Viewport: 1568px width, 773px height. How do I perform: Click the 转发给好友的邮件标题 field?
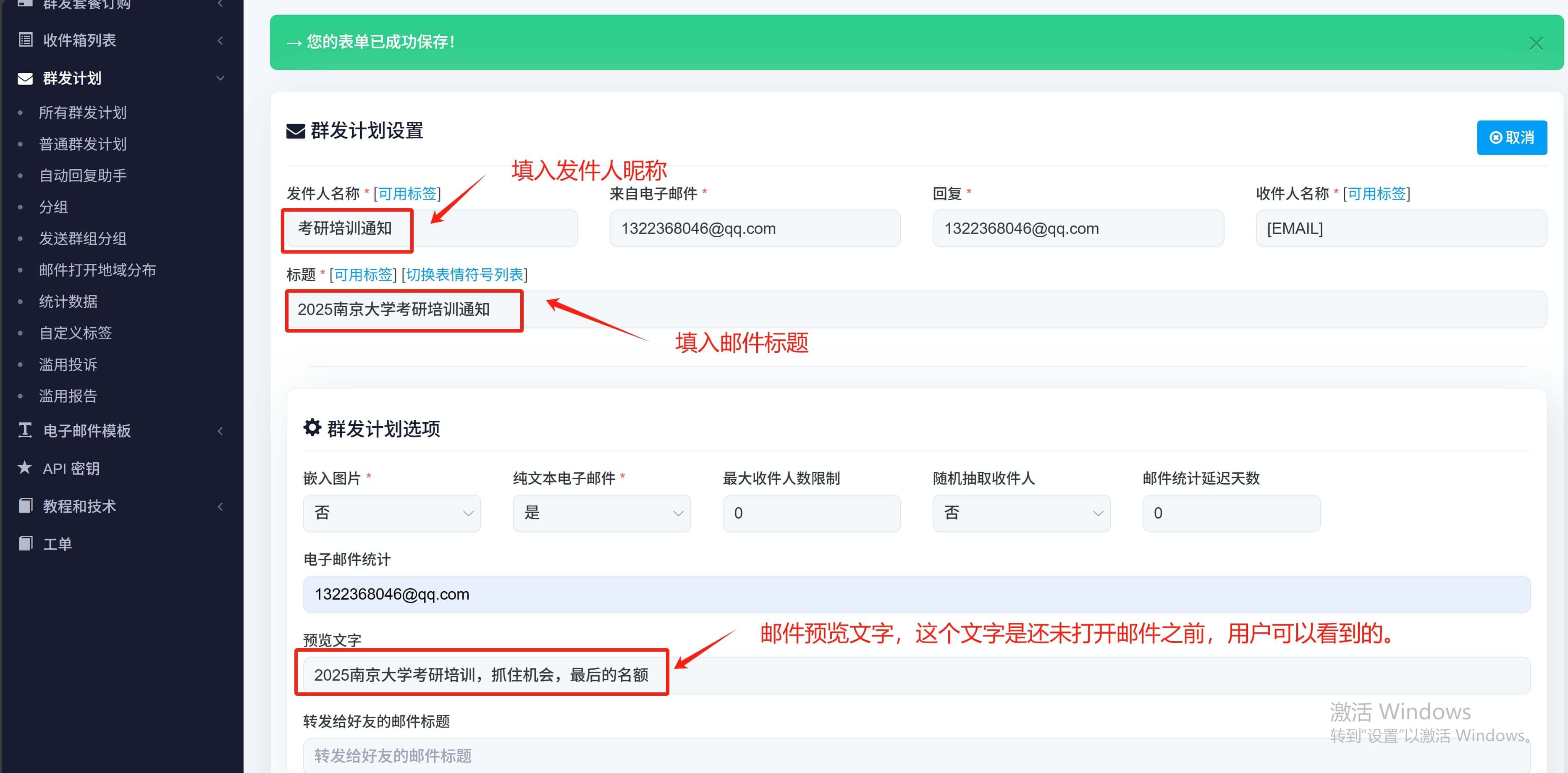click(917, 755)
